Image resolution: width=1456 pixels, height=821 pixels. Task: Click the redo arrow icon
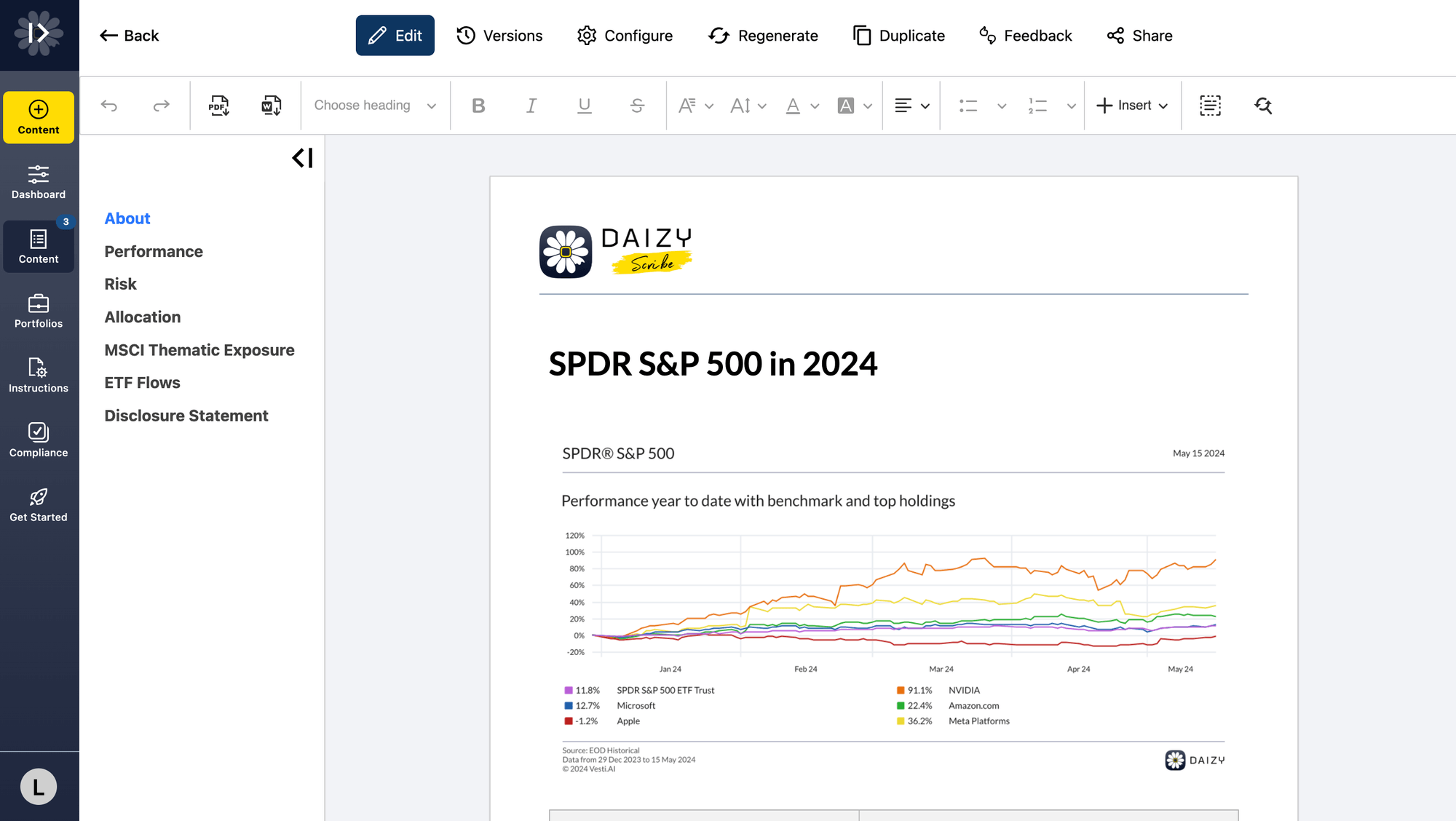161,106
